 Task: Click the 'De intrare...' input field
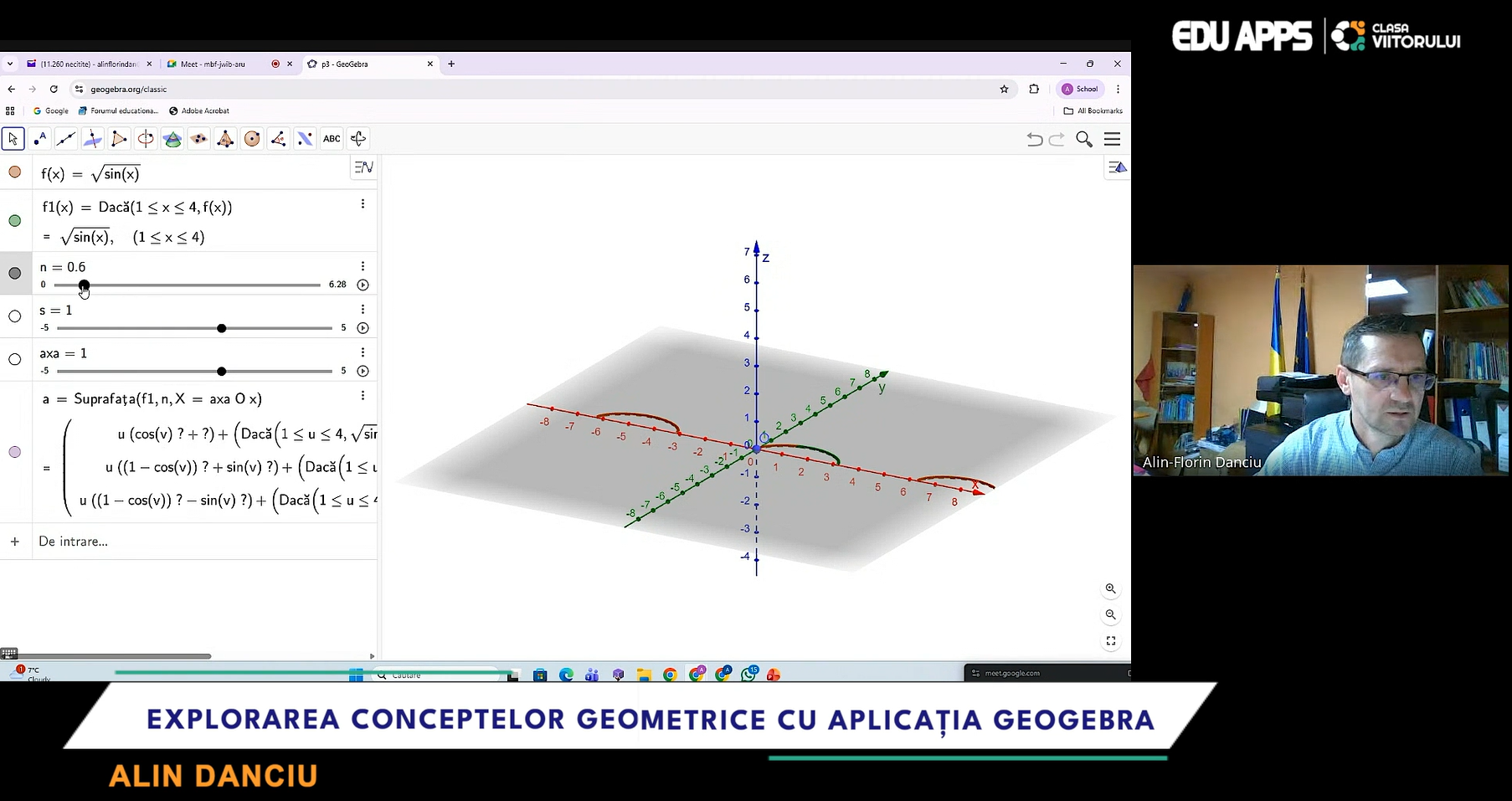(204, 542)
